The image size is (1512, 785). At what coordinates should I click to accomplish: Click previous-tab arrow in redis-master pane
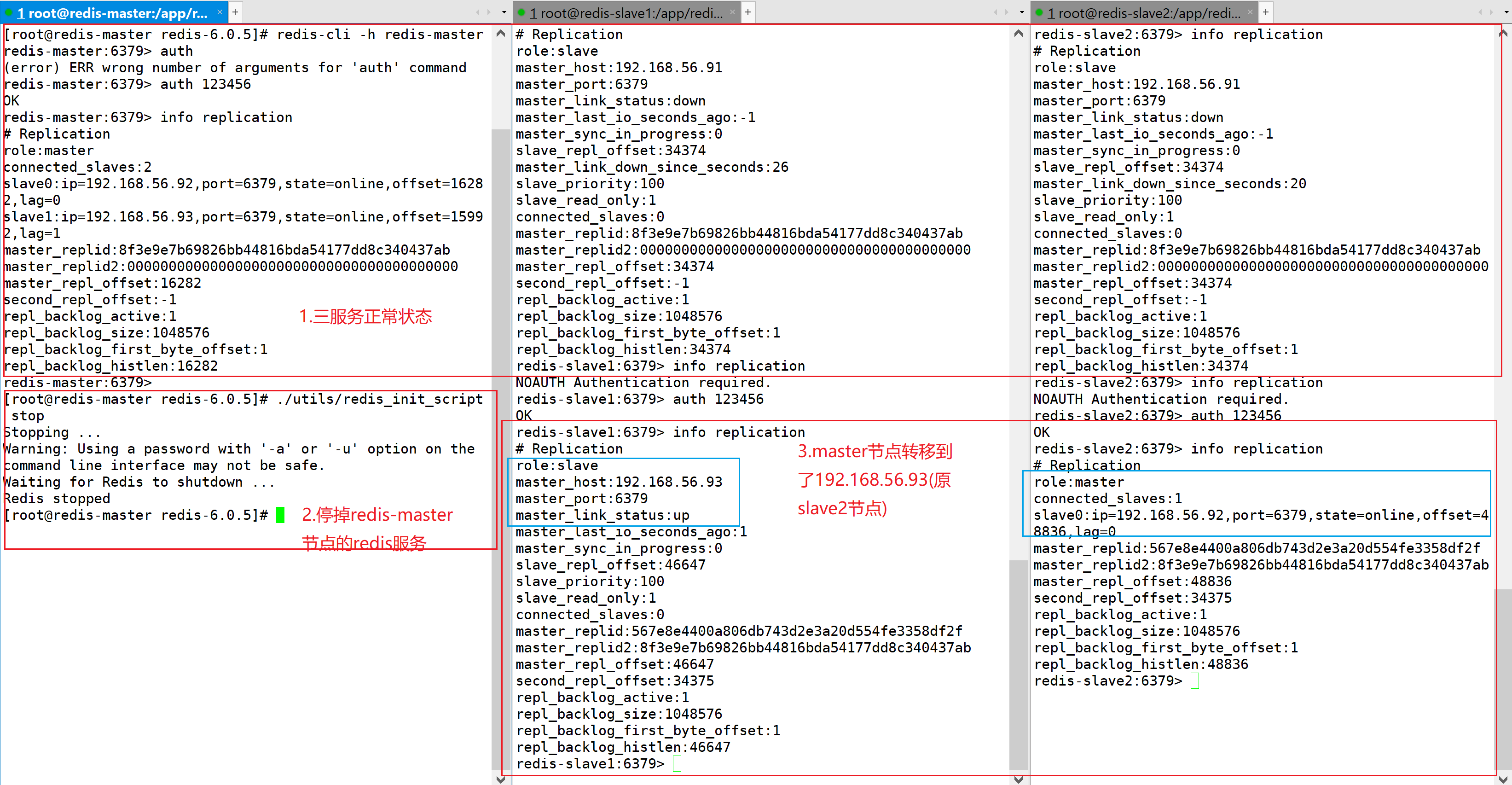[477, 12]
